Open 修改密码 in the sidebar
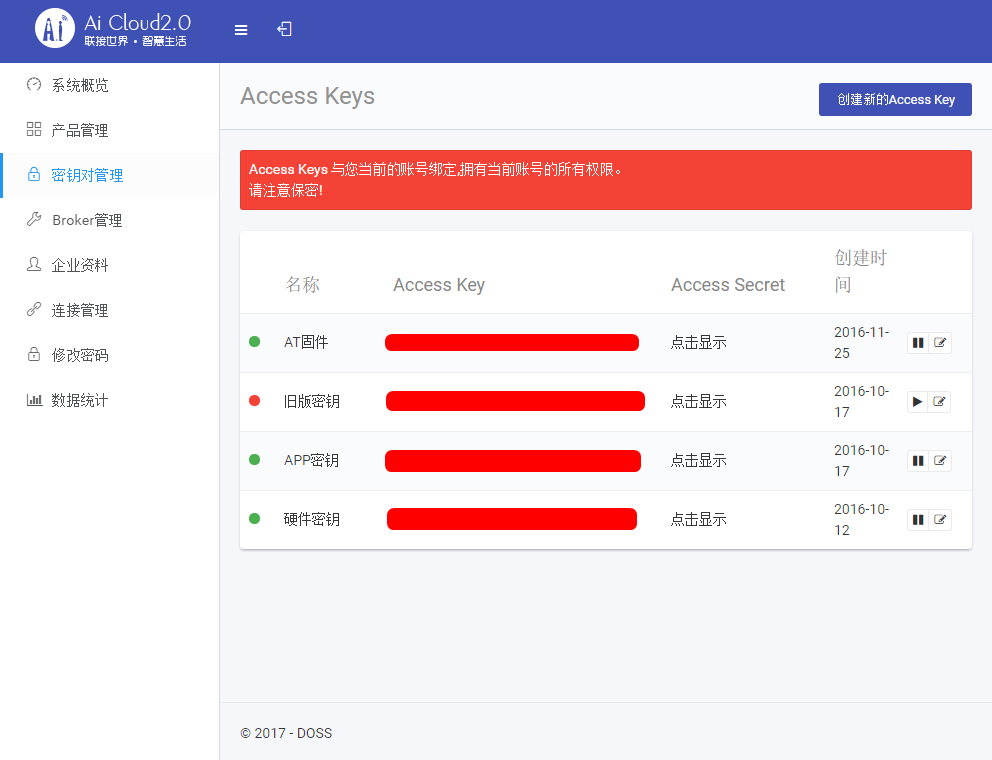 [x=109, y=355]
